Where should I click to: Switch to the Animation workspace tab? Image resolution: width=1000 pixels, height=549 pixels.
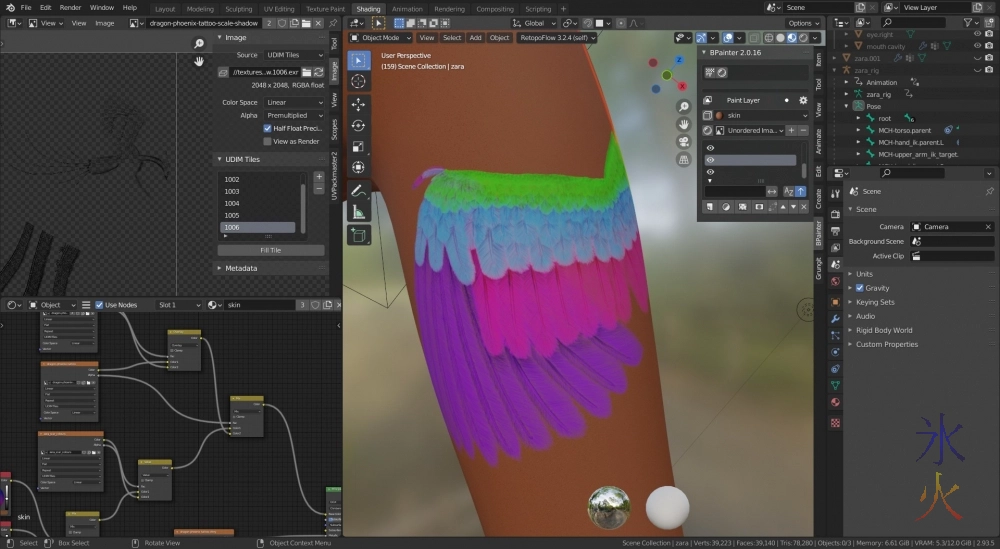pos(407,9)
